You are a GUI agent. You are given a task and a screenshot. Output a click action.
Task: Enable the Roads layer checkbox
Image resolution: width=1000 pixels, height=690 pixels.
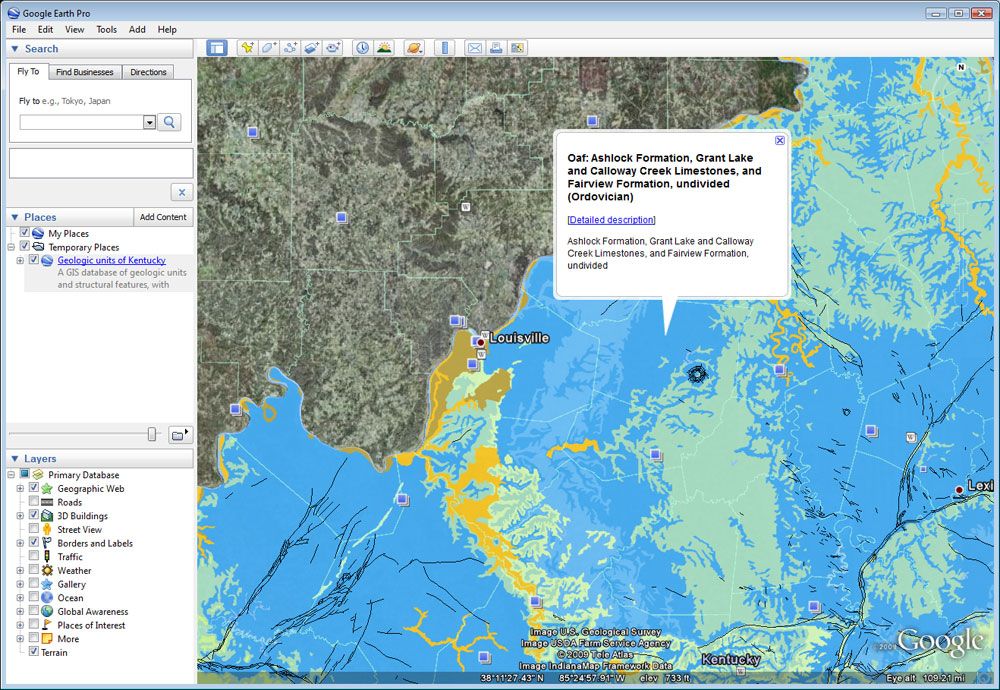click(x=34, y=502)
